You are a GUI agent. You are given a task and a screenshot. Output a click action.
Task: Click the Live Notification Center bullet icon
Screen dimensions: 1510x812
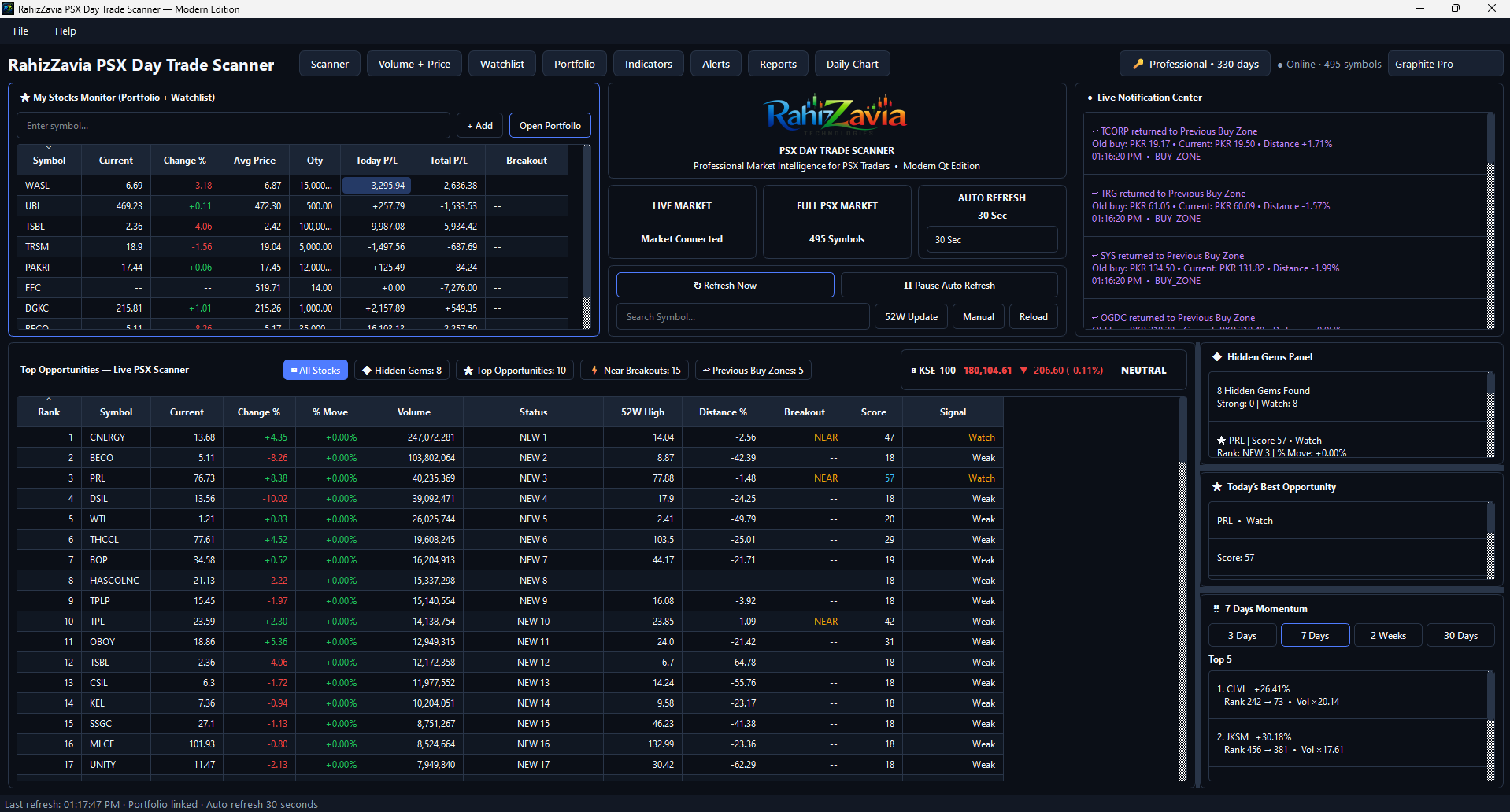tap(1090, 98)
